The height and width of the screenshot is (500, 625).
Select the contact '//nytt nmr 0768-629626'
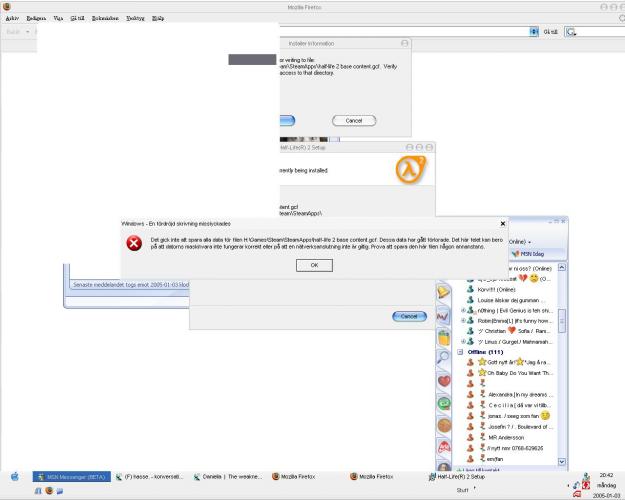tap(512, 448)
